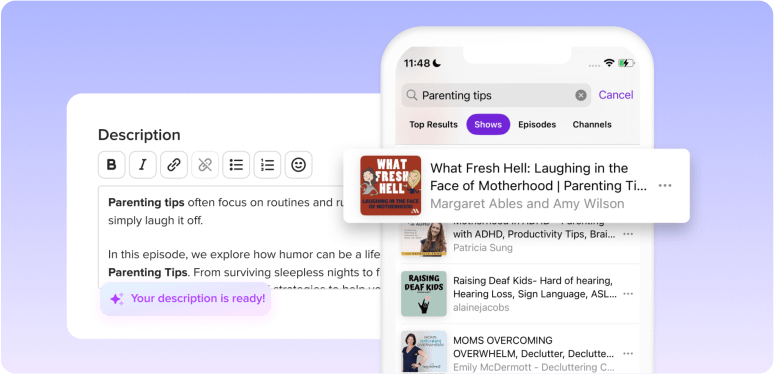Screen dimensions: 774x374
Task: Create a bulleted list
Action: [236, 165]
